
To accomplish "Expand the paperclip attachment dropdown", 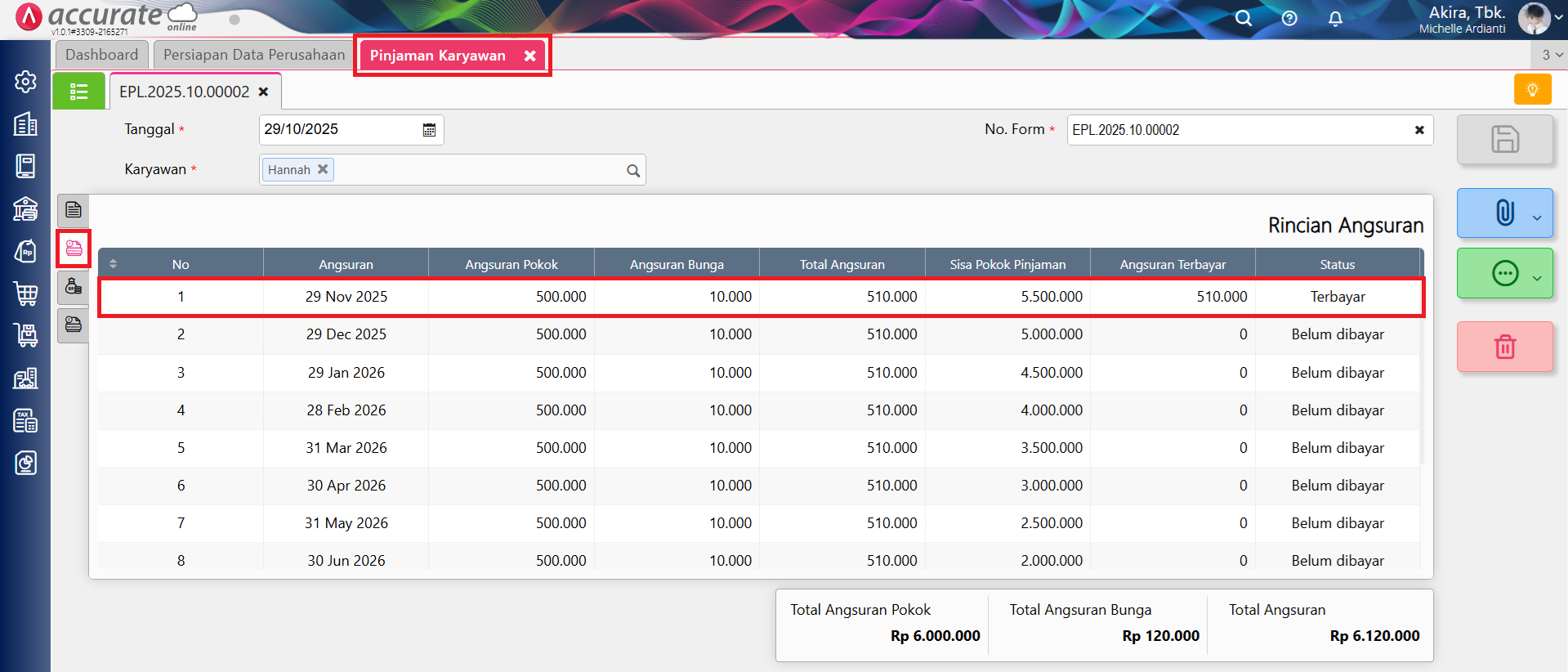I will tap(1536, 217).
